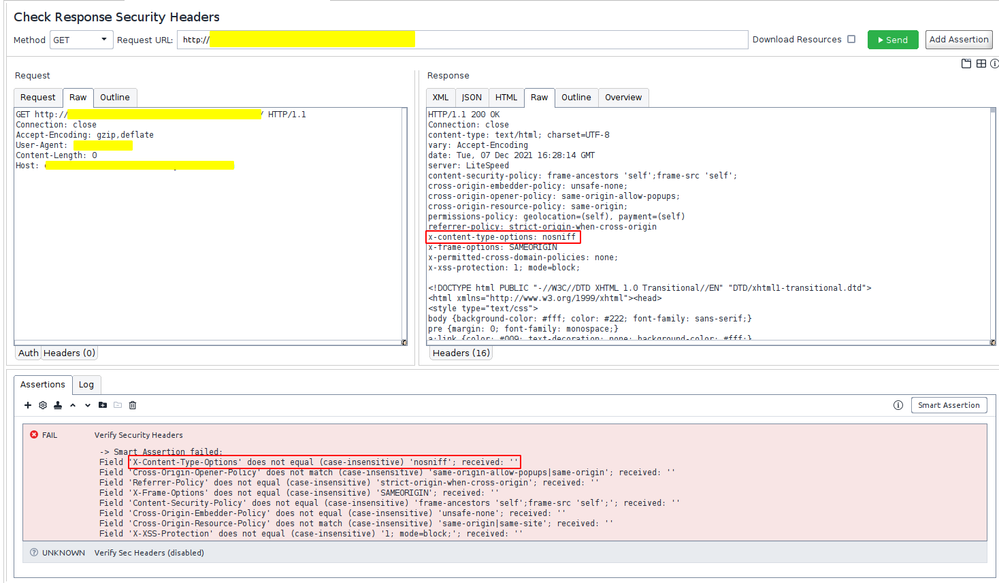Open the Method GET dropdown

point(81,40)
